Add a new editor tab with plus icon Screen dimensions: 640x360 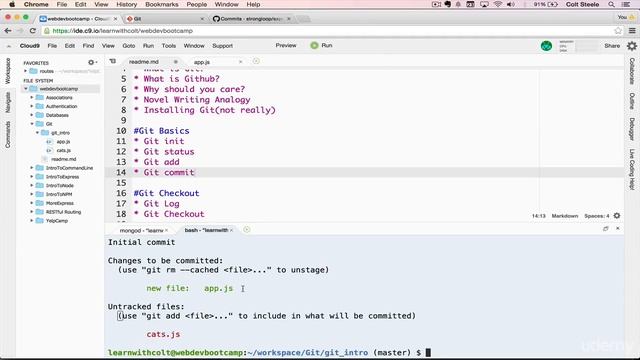tap(256, 61)
